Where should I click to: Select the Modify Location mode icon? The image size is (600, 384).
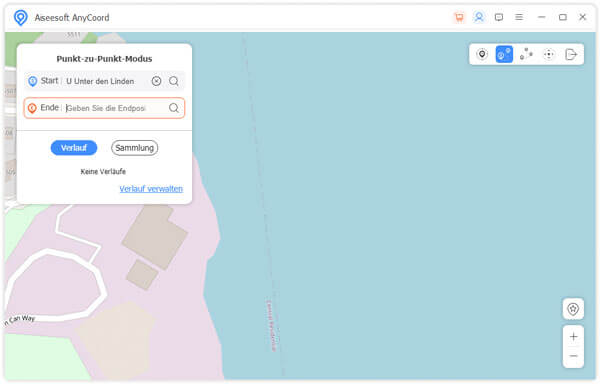click(x=482, y=54)
